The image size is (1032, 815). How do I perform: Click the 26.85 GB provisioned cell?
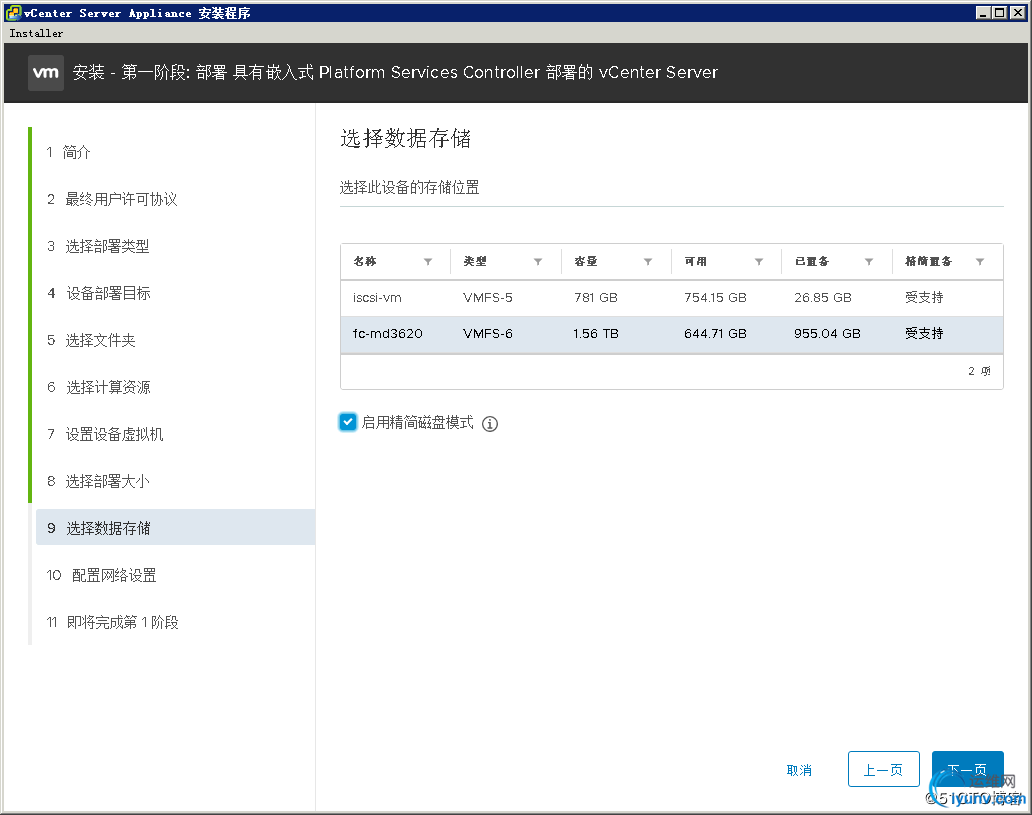pos(823,298)
